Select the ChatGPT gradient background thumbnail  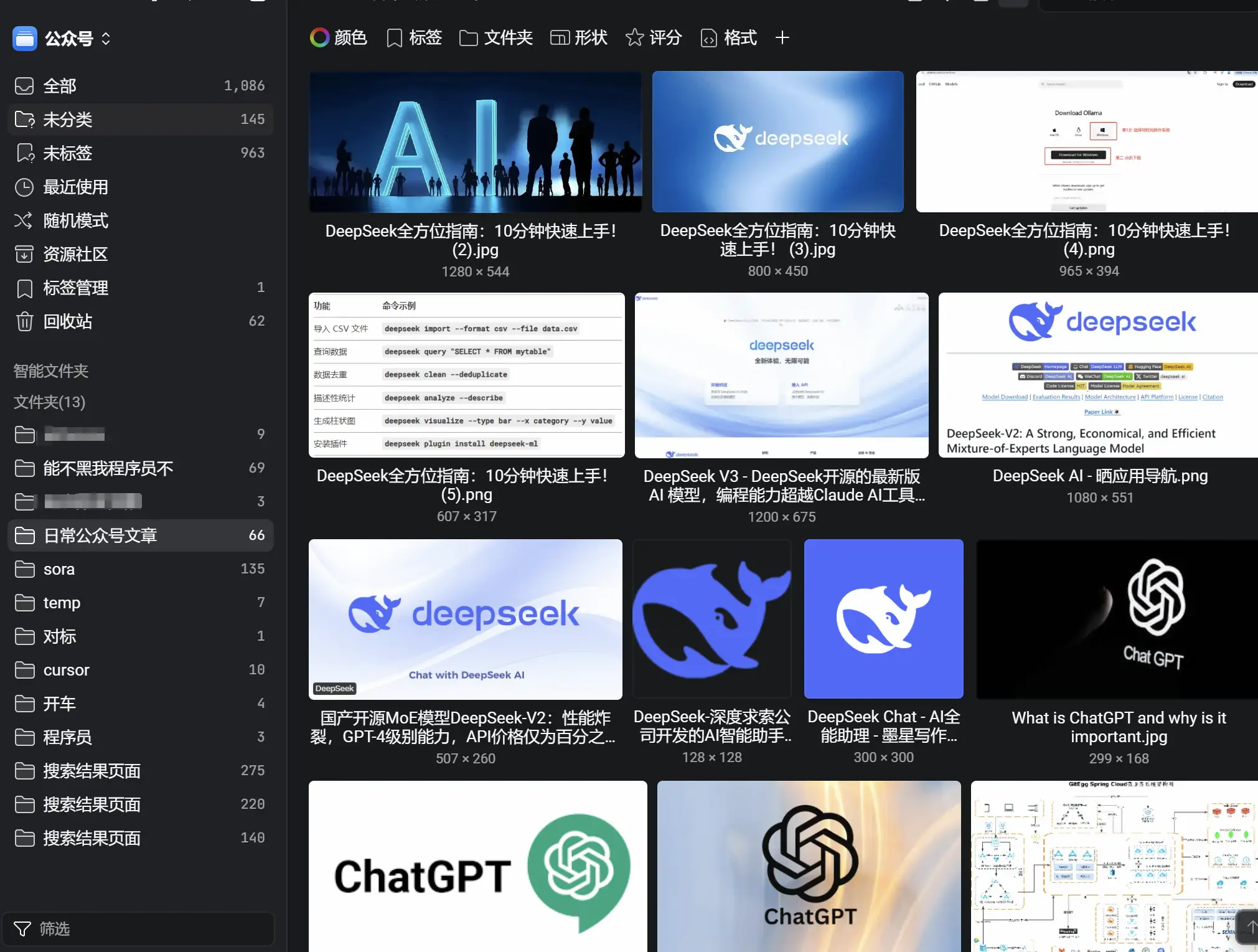(x=809, y=866)
